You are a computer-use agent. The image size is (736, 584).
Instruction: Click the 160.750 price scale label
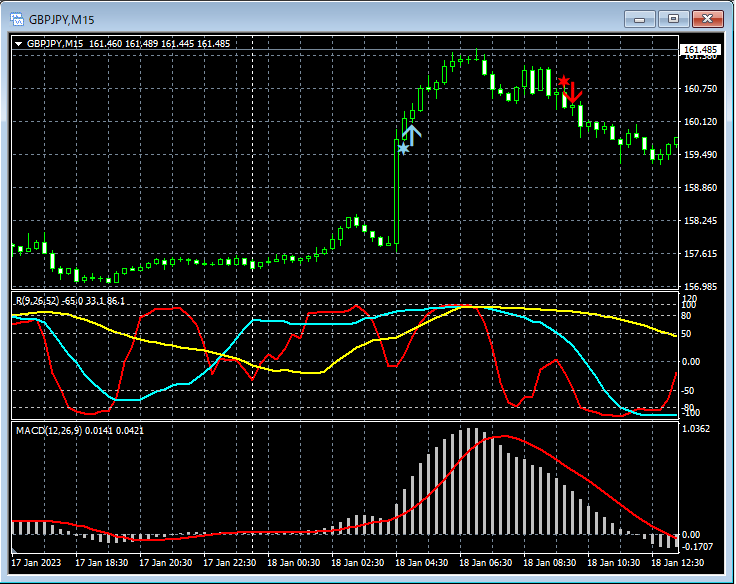coord(700,89)
